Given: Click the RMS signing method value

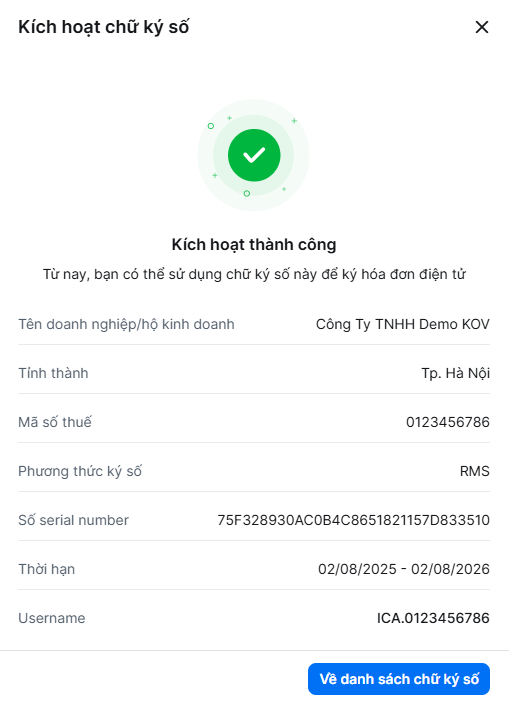Looking at the screenshot, I should (475, 471).
